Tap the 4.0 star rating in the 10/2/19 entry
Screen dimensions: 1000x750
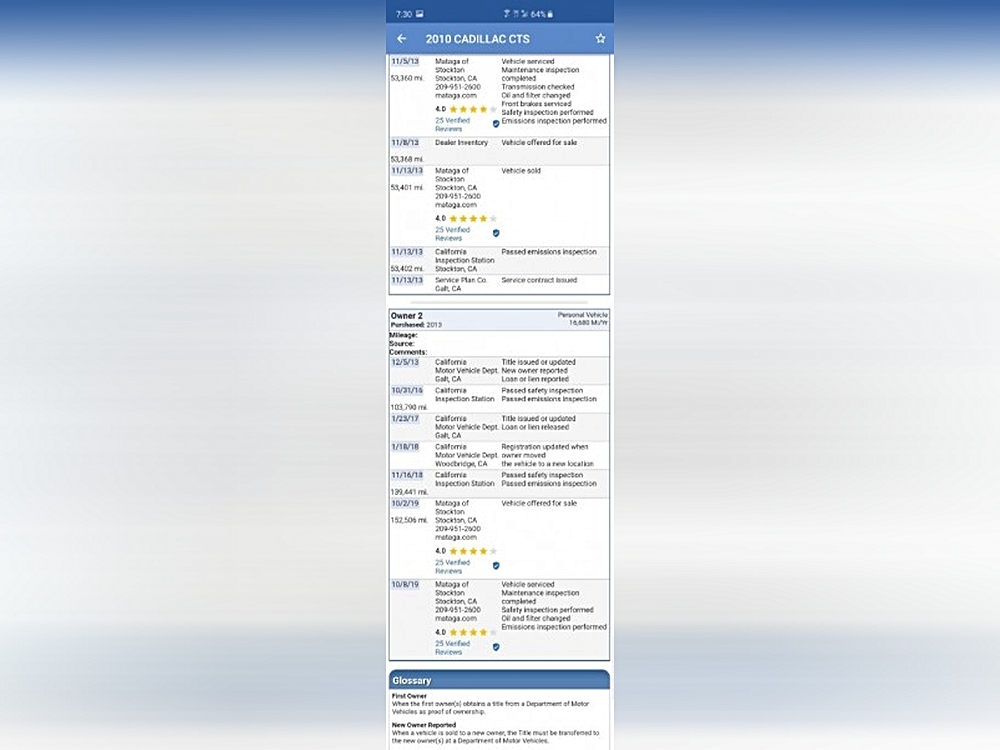[465, 551]
